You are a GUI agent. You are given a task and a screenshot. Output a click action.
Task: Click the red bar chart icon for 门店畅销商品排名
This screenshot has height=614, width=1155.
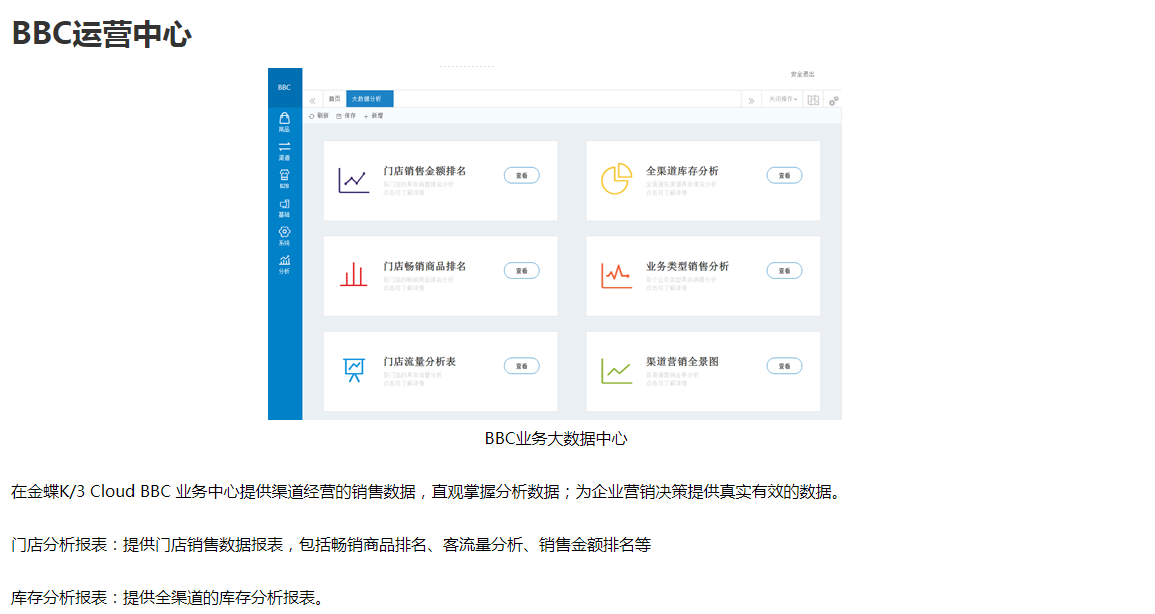point(353,274)
